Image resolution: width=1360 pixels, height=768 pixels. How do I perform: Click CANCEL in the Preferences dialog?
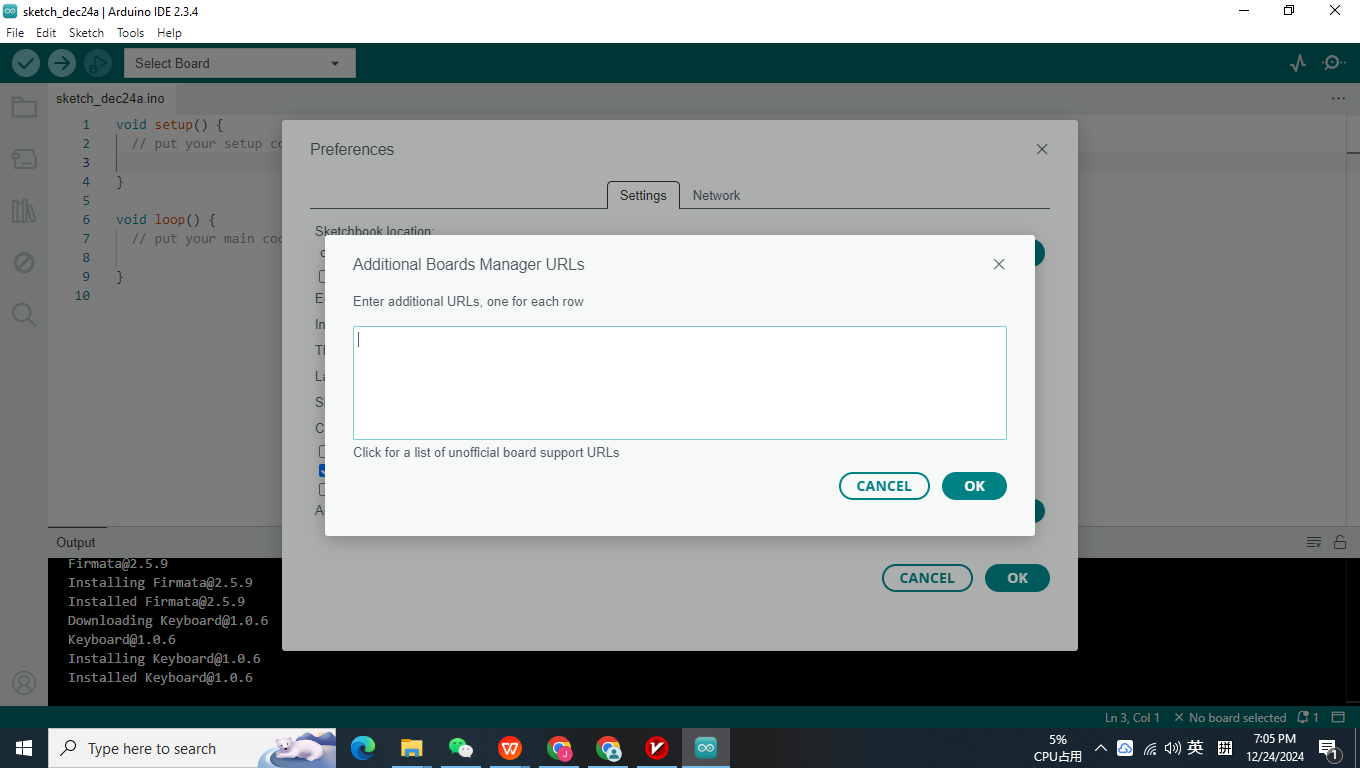point(927,578)
